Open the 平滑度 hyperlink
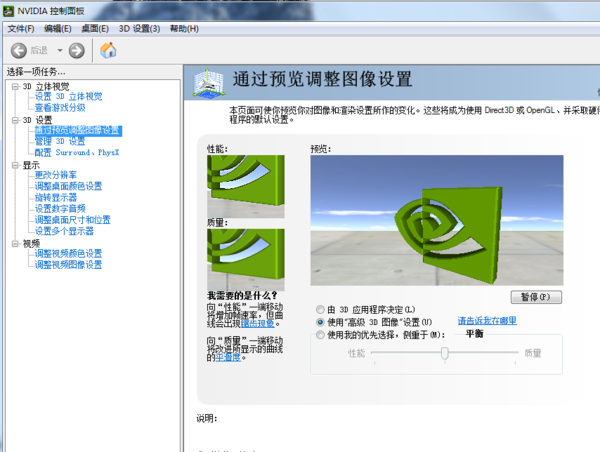This screenshot has height=452, width=600. pyautogui.click(x=228, y=357)
